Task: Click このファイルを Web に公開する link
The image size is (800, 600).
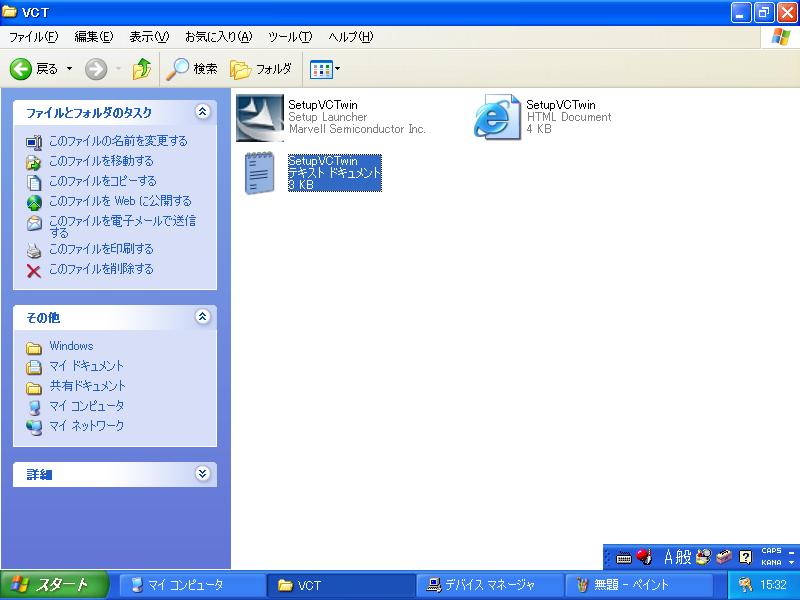Action: [120, 201]
